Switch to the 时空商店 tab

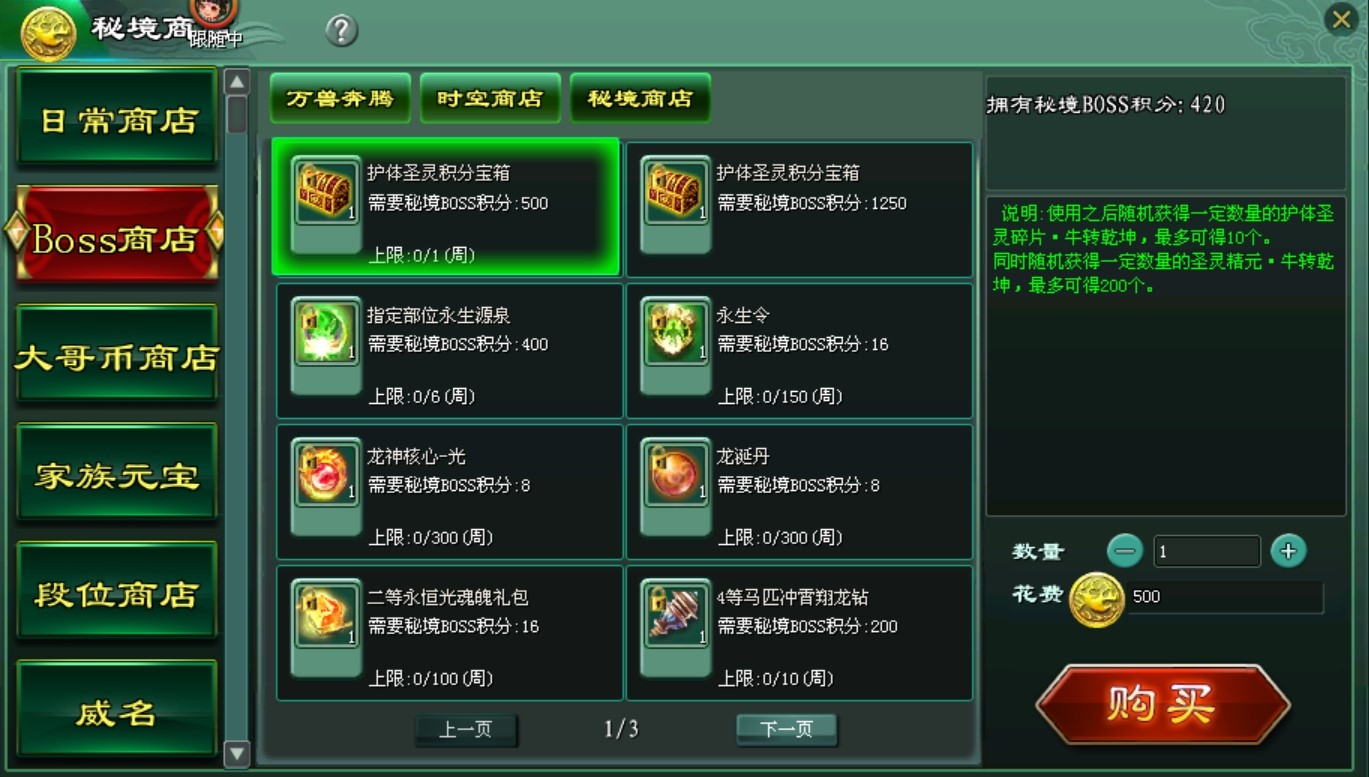(x=490, y=98)
